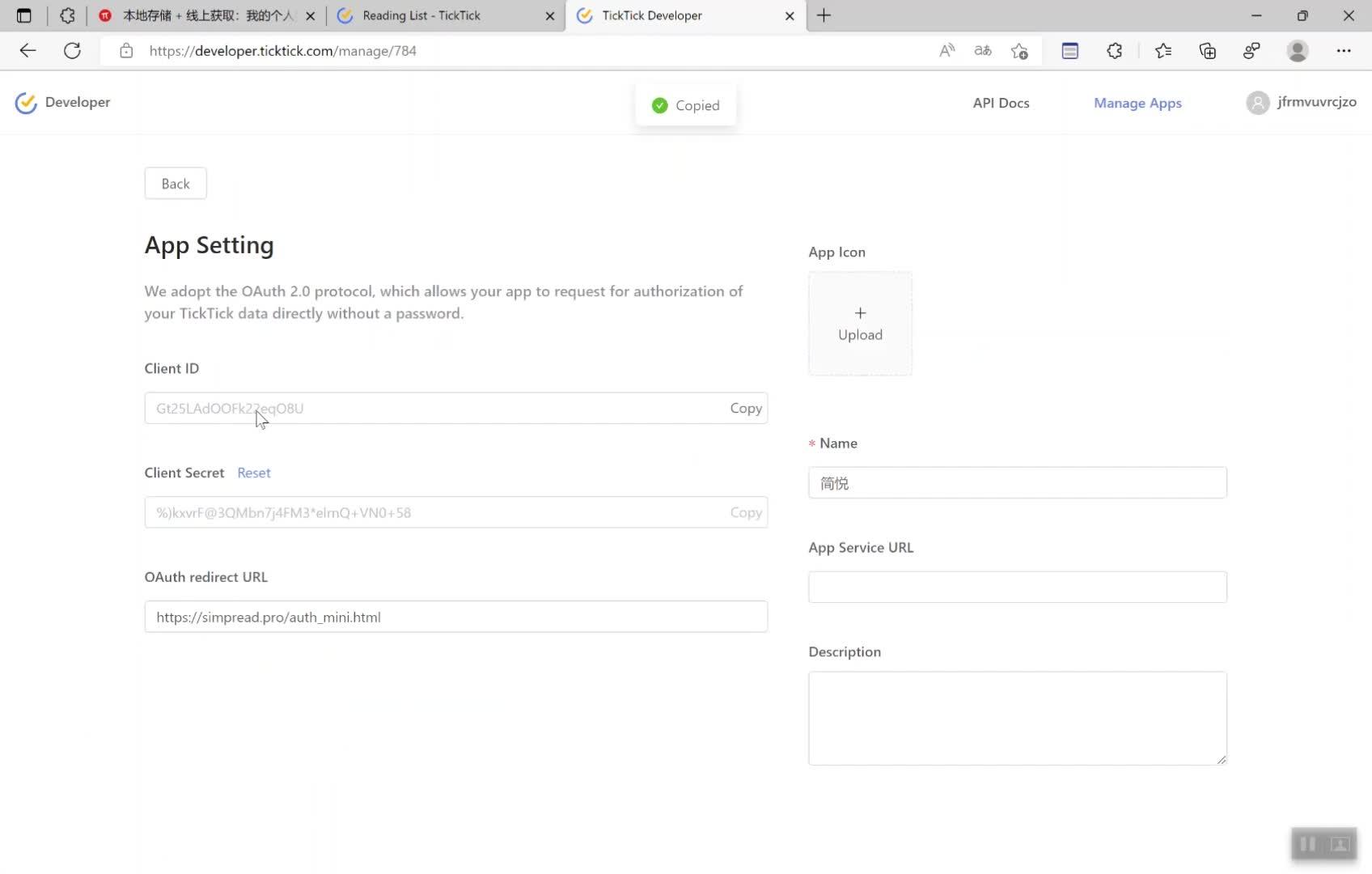
Task: Close the Reading List - TickTick tab
Action: pos(550,15)
